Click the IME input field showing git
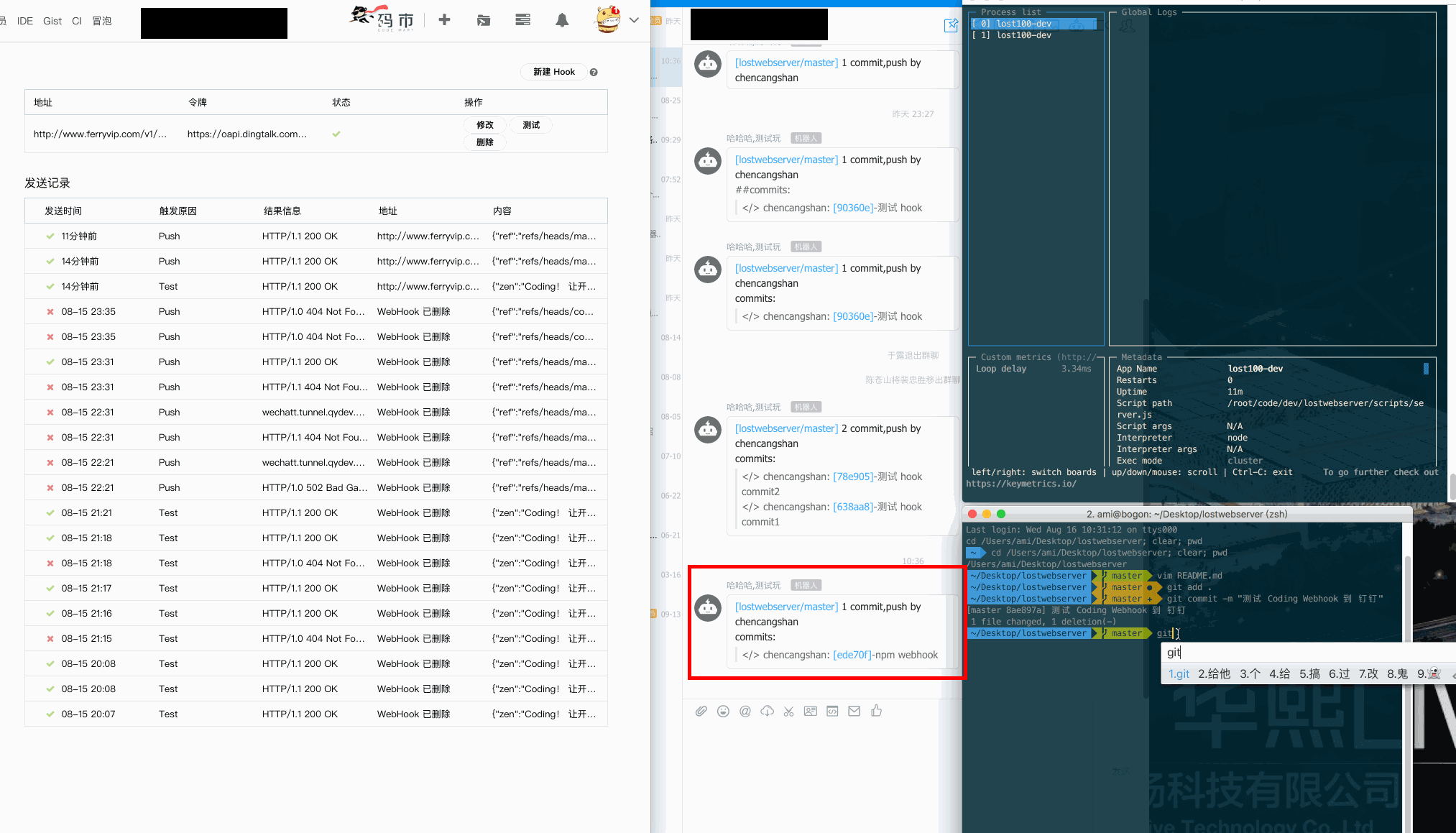 click(1294, 652)
